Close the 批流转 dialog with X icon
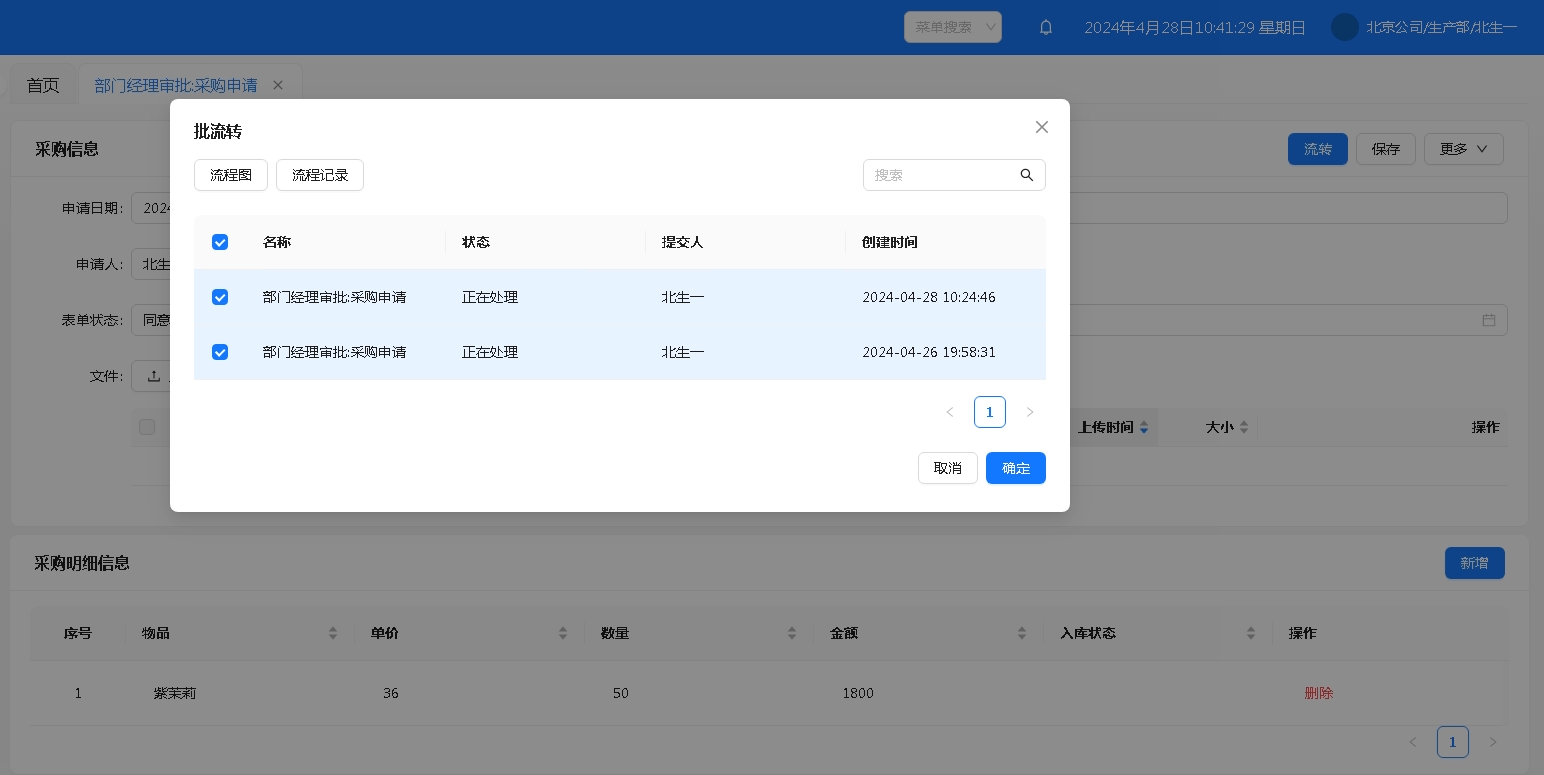This screenshot has height=775, width=1544. pyautogui.click(x=1041, y=127)
